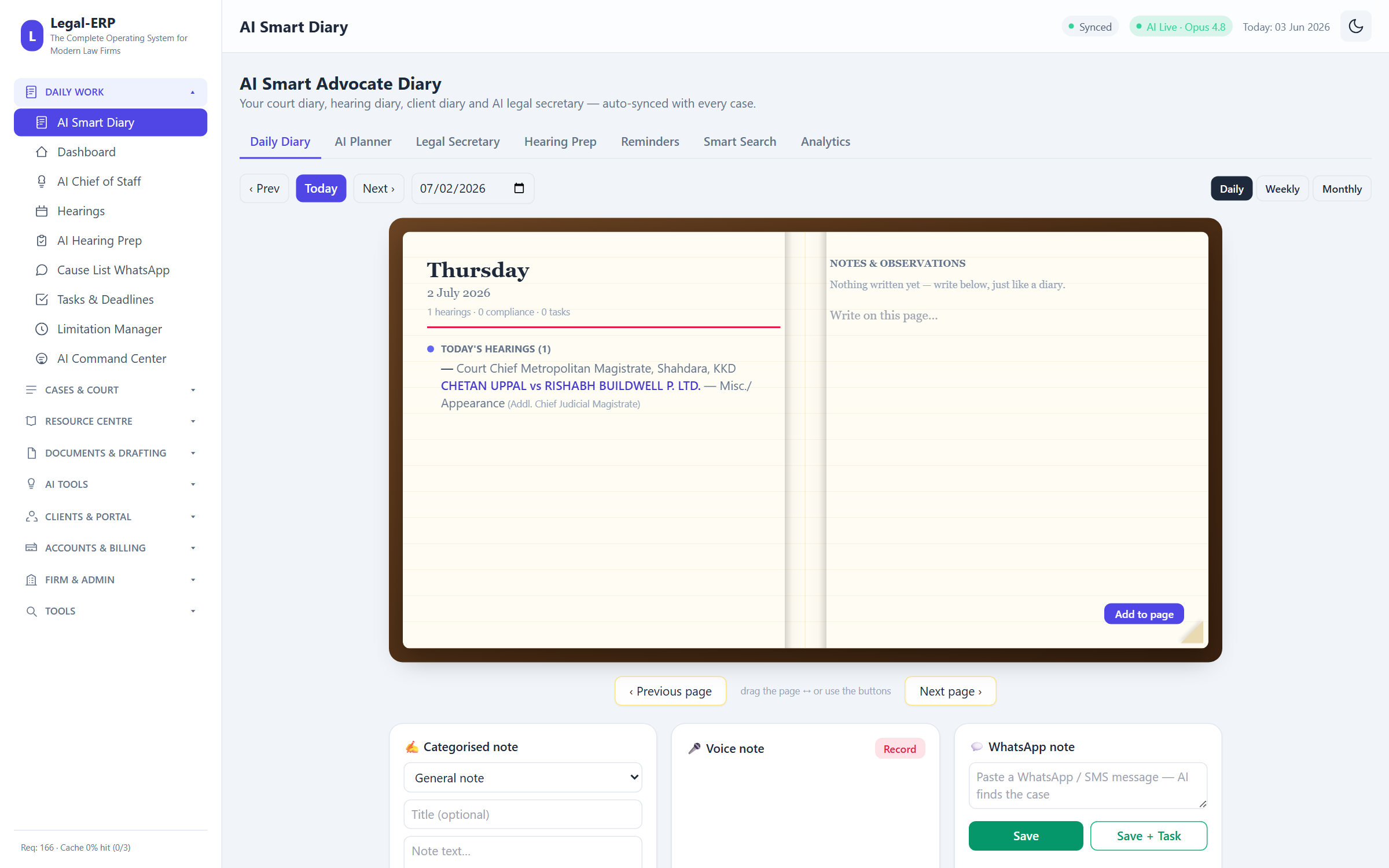Screen dimensions: 1389x868
Task: Click the Clients & Portal people icon
Action: tap(31, 516)
